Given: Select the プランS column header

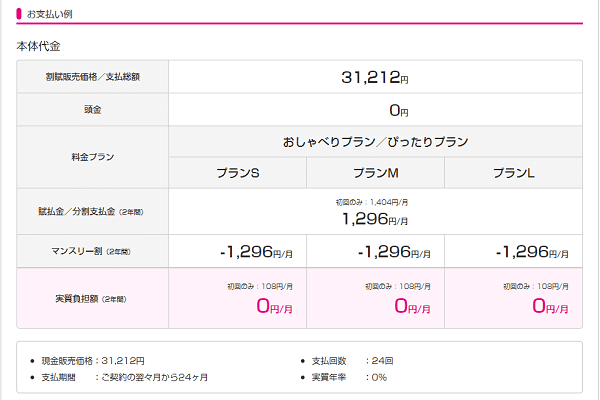Looking at the screenshot, I should (x=238, y=173).
